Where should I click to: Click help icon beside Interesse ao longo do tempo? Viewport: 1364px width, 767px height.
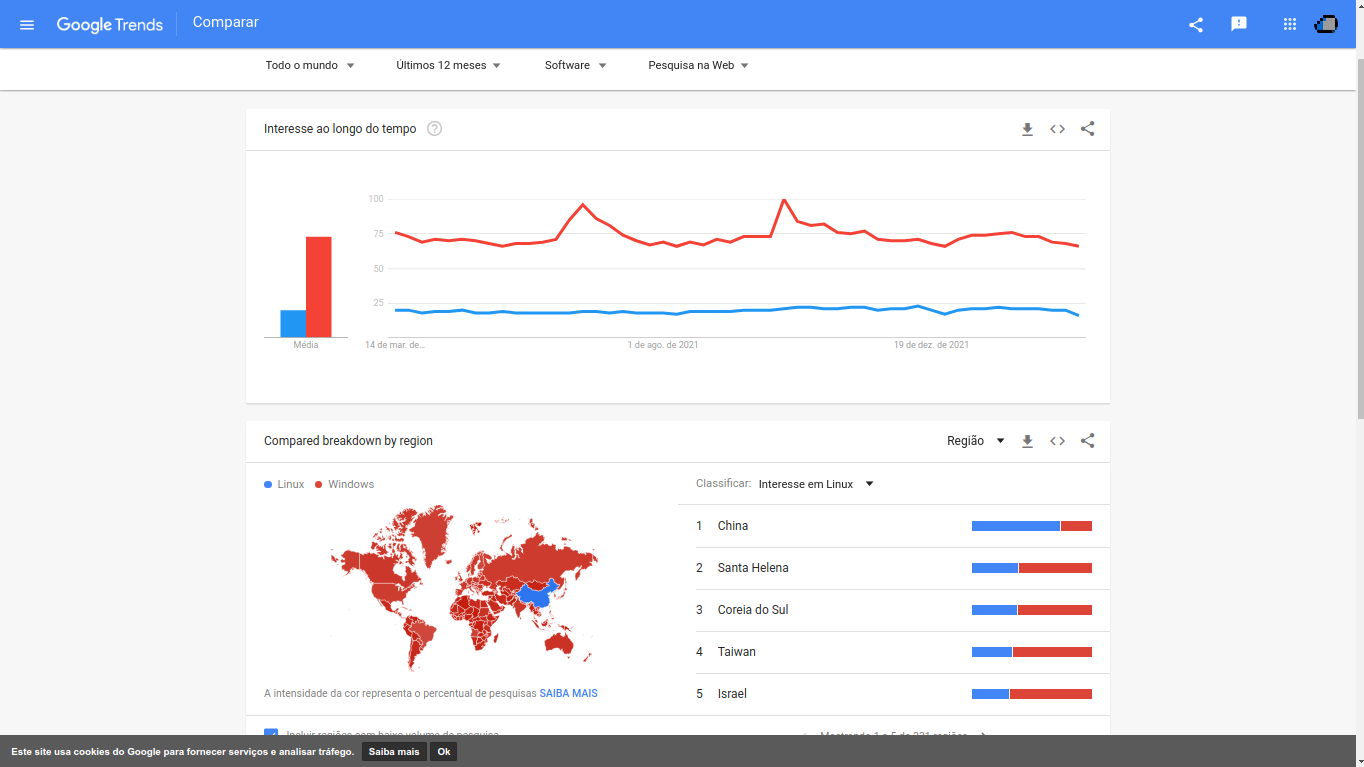click(x=434, y=129)
